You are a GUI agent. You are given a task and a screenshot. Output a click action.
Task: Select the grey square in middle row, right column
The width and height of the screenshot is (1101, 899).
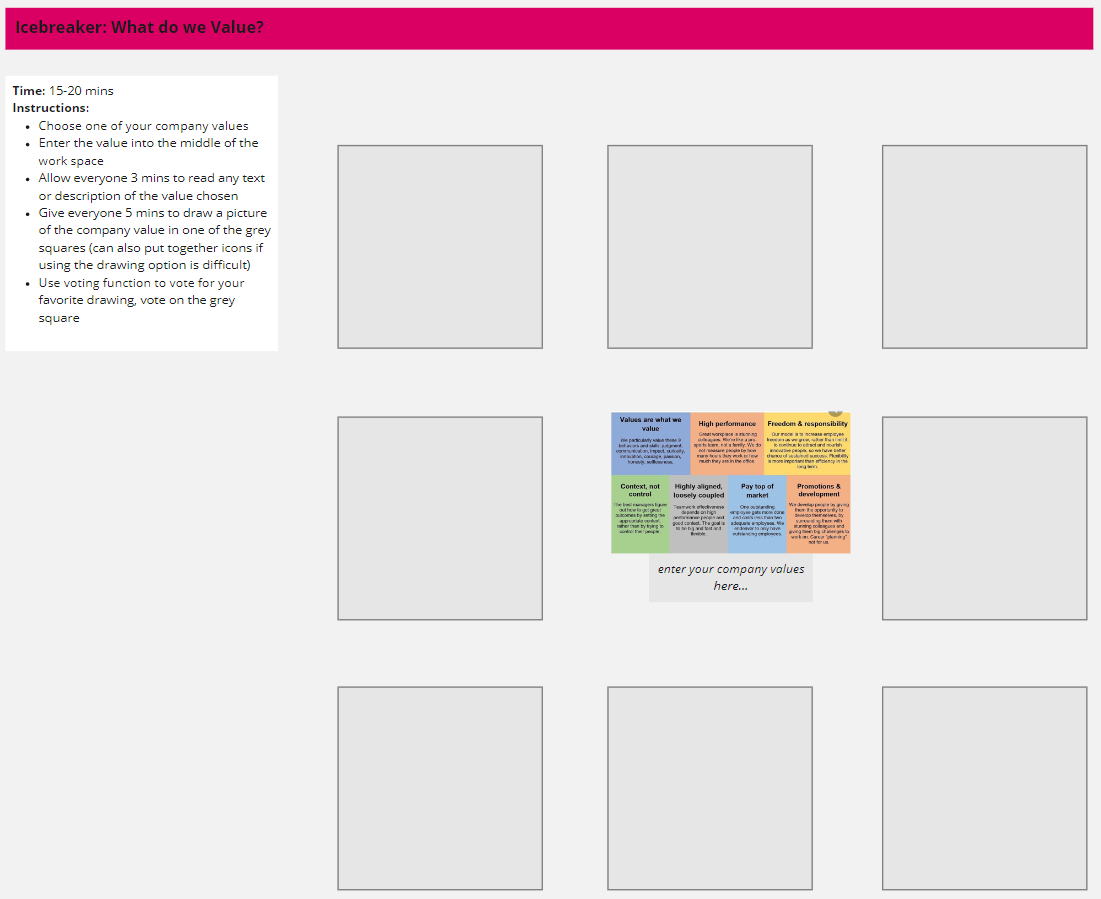coord(984,518)
